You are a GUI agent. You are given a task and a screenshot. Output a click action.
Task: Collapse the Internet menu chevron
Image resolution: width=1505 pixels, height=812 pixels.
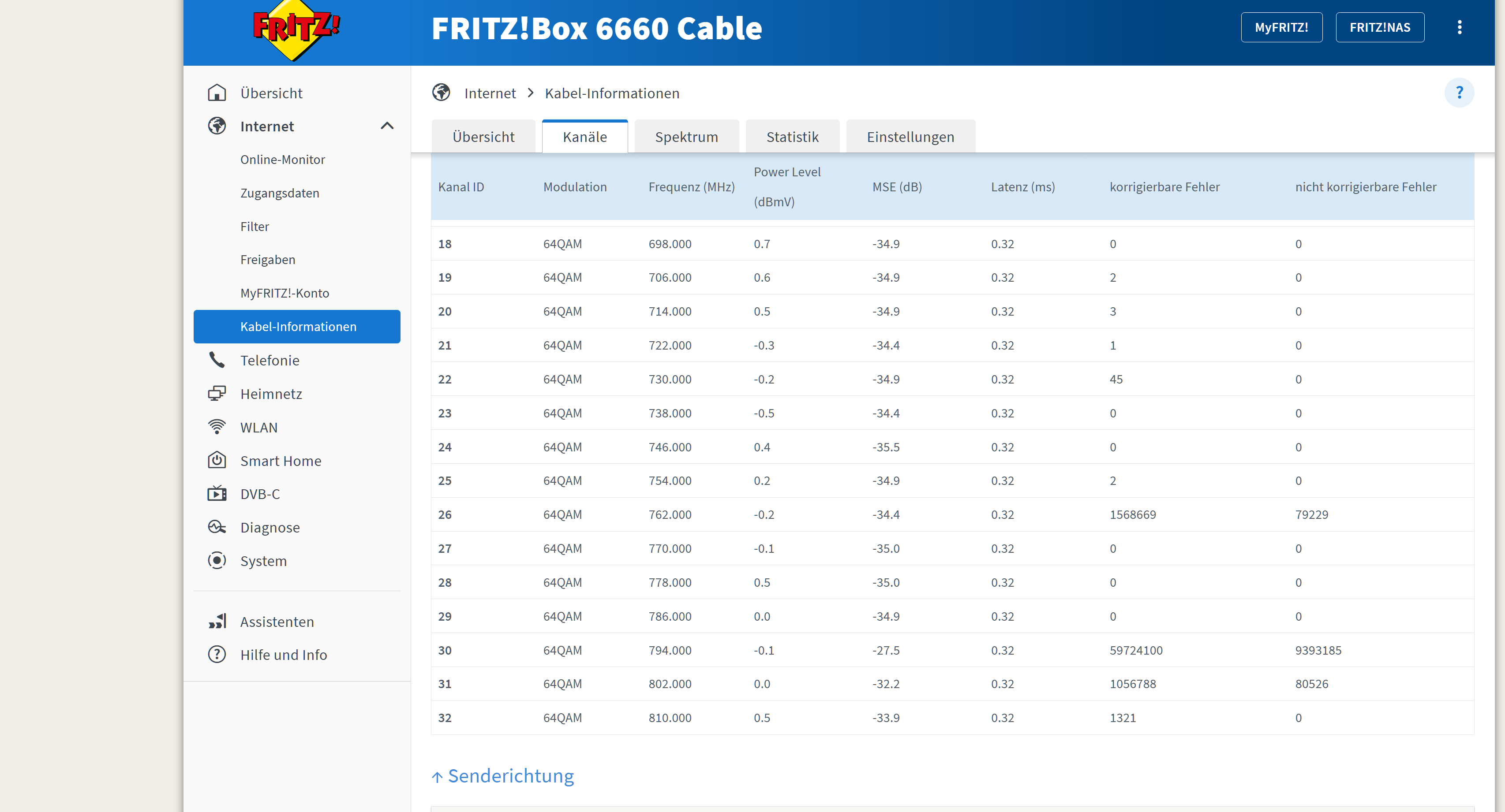pos(387,126)
